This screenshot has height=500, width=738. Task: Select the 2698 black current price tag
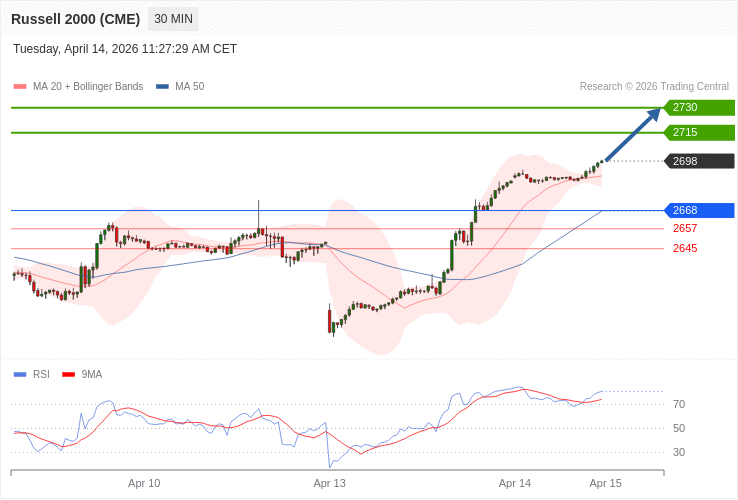pos(698,161)
